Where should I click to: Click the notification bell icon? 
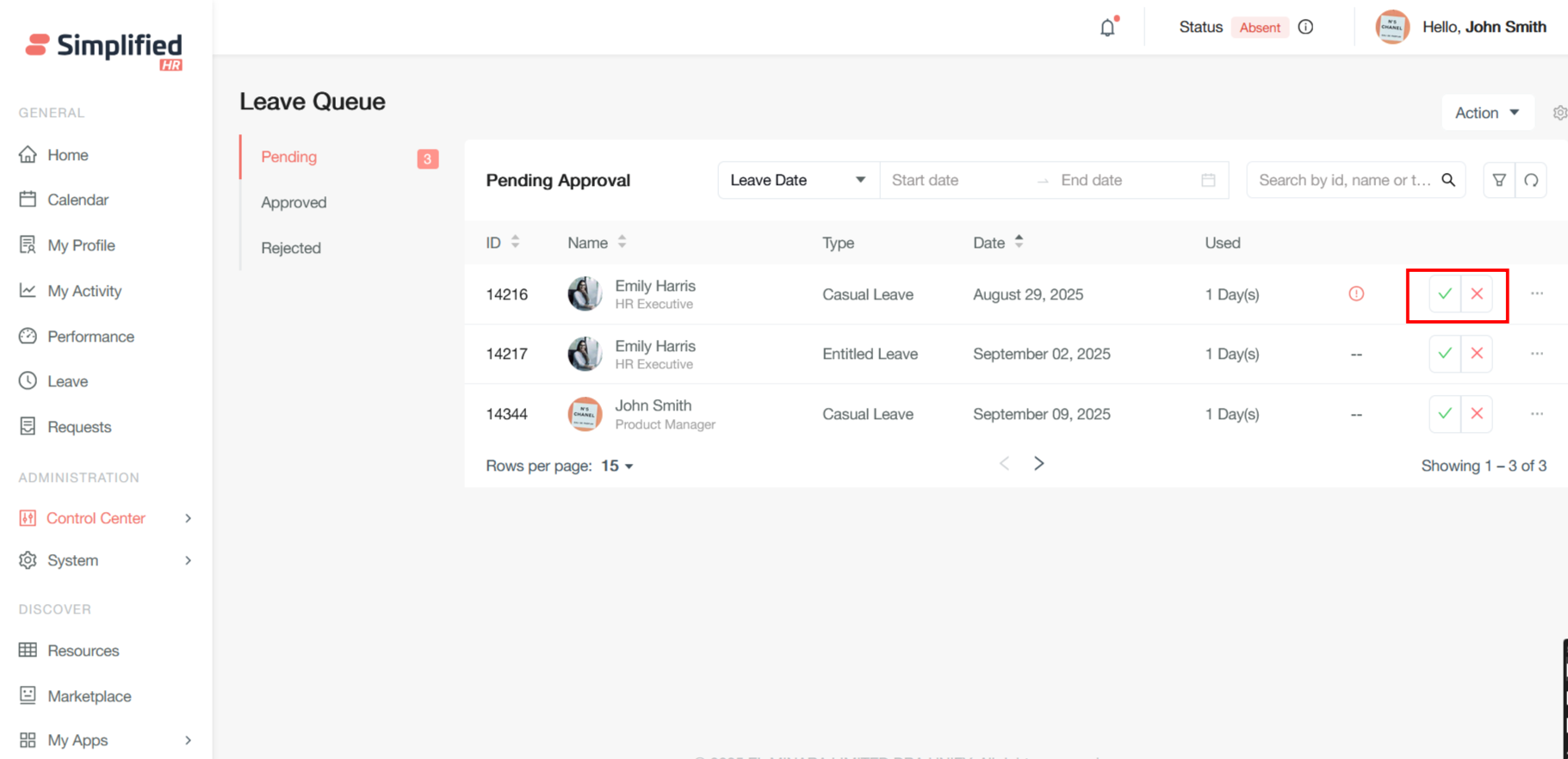tap(1107, 28)
